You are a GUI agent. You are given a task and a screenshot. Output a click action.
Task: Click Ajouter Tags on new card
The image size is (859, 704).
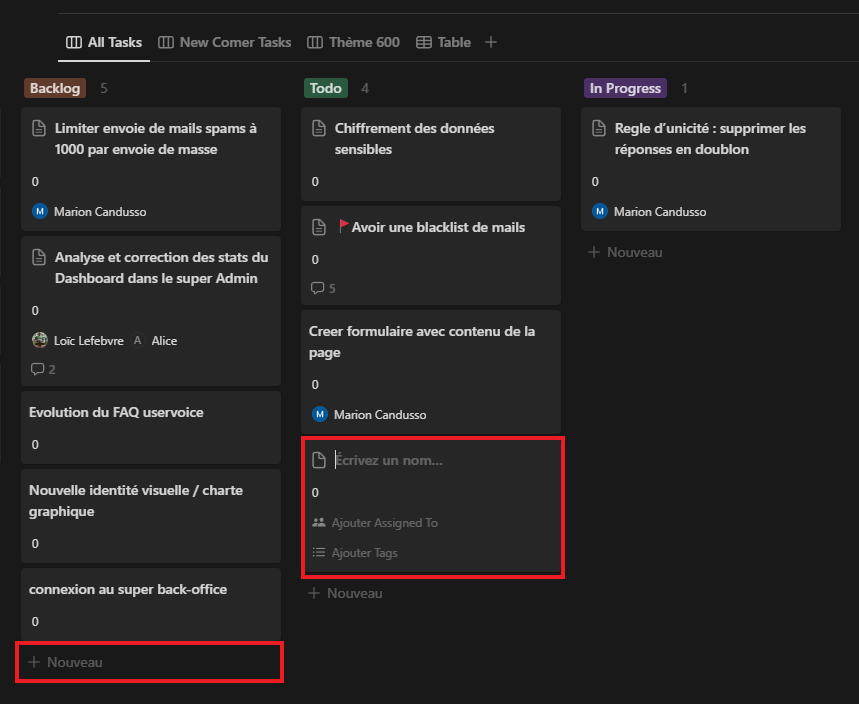tap(364, 553)
